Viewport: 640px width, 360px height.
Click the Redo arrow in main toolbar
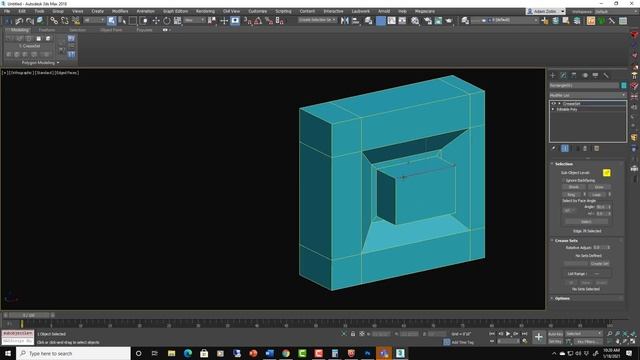coord(30,20)
